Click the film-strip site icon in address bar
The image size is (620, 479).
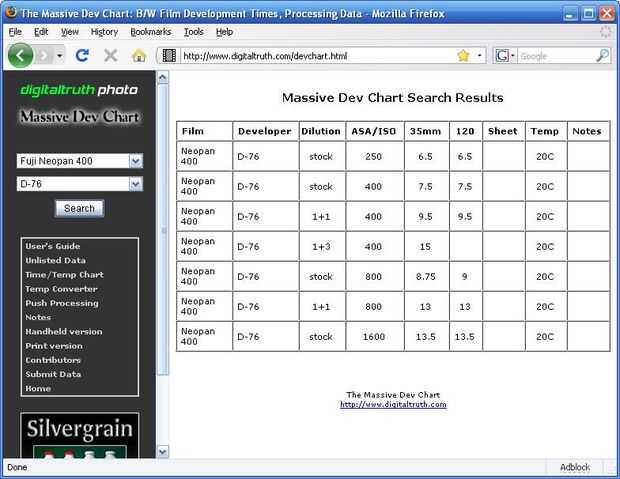pos(169,56)
